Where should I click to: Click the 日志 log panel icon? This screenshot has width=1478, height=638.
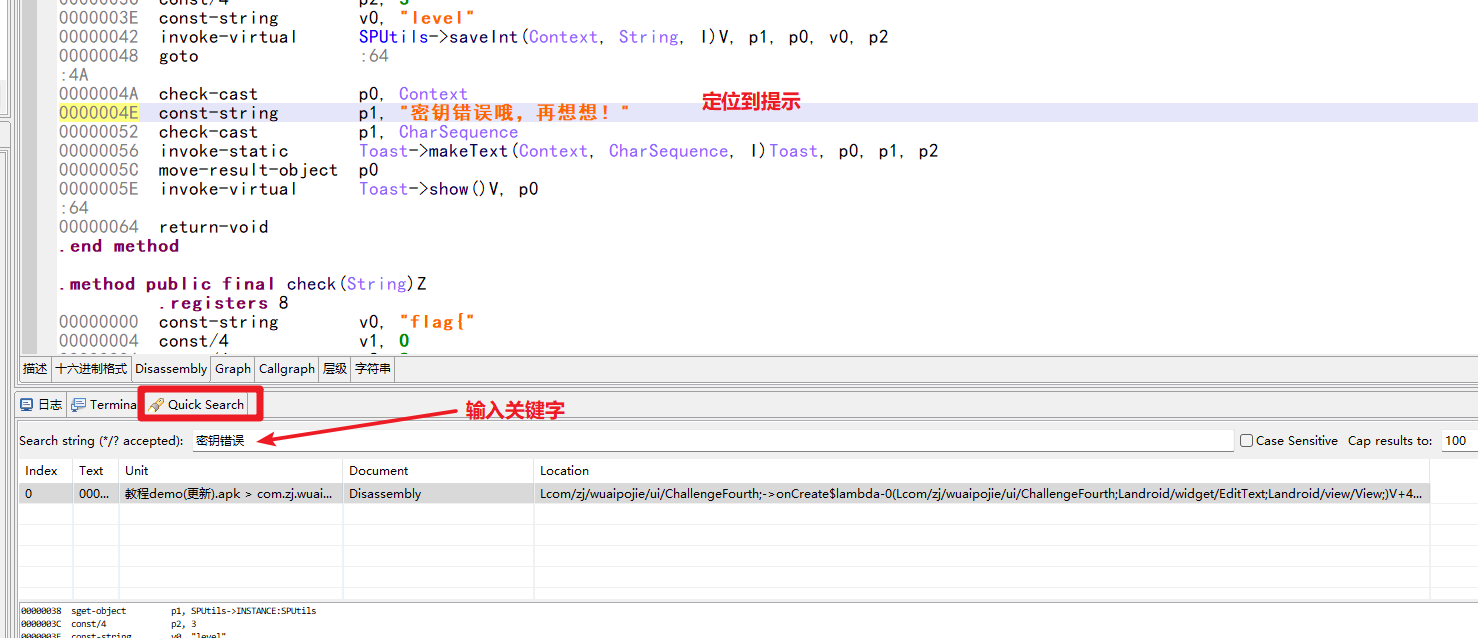pos(27,405)
